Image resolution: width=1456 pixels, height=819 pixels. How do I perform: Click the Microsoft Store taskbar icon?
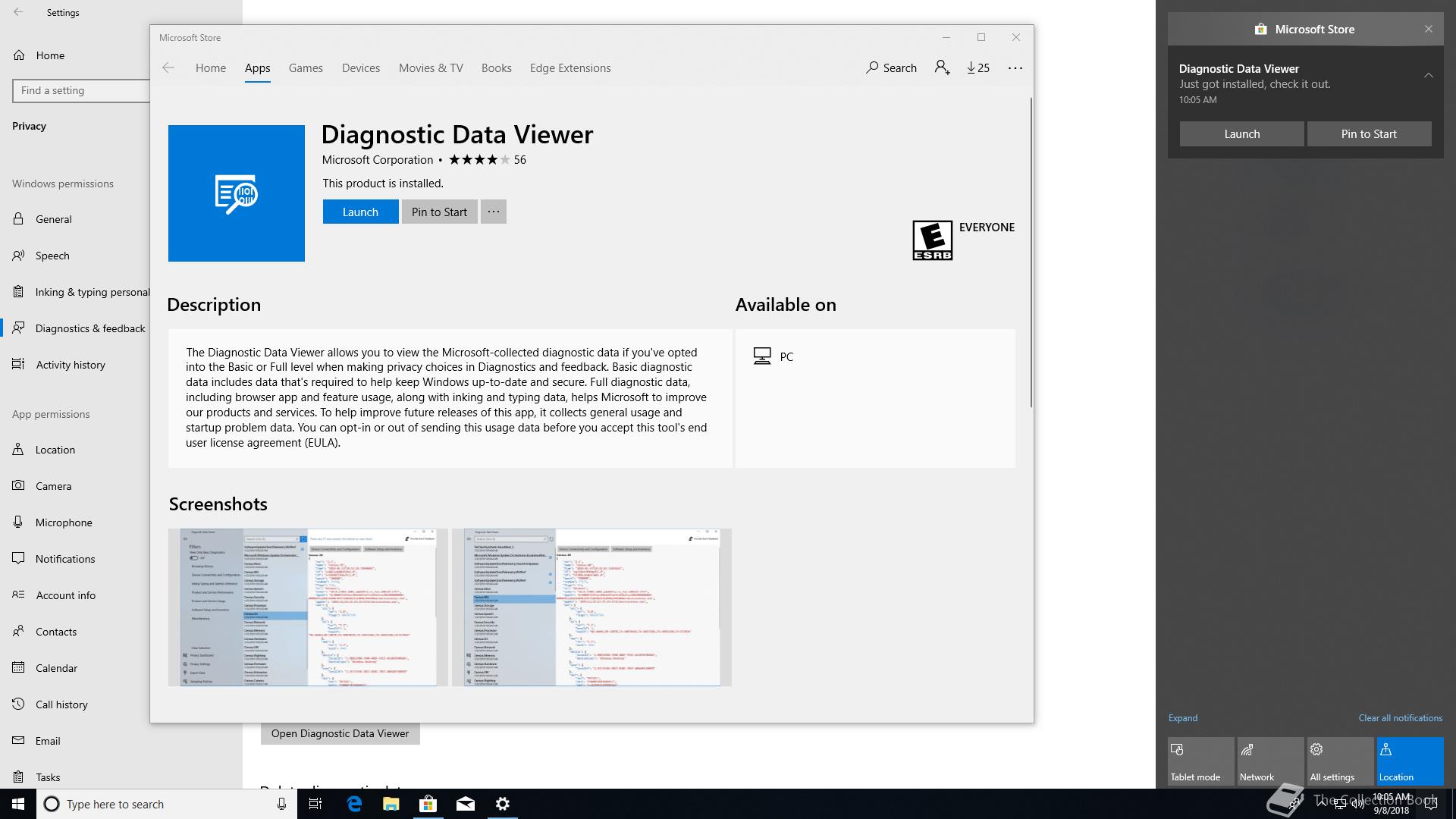(428, 804)
